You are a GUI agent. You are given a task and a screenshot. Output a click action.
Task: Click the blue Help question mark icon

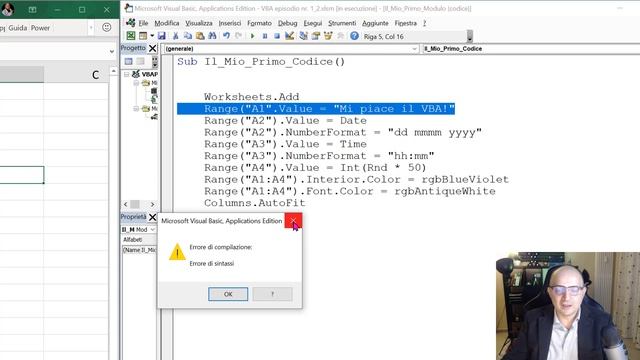click(x=354, y=36)
